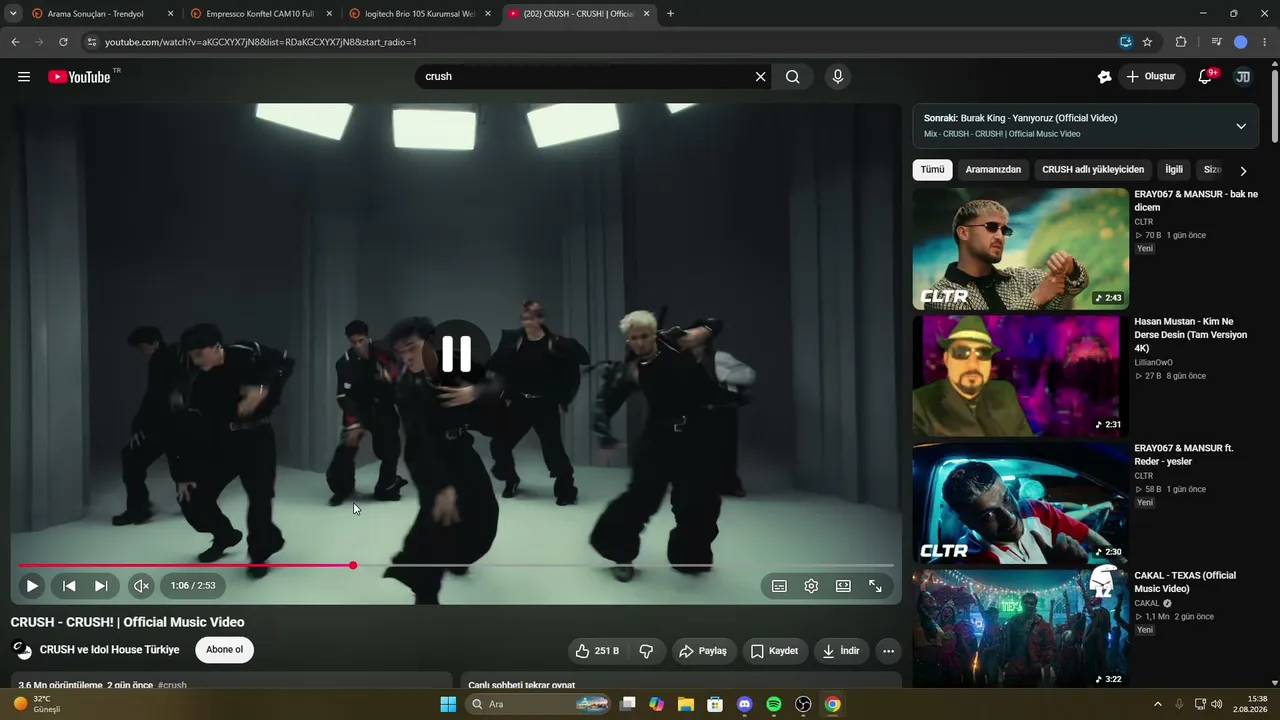Click the address bar URL field

tap(600, 42)
